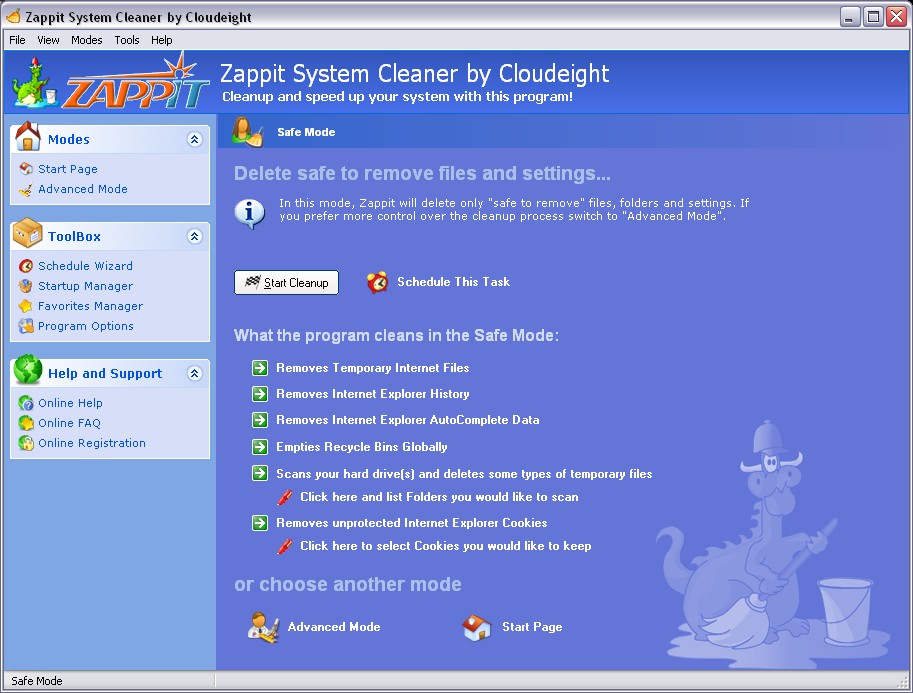Click the broom icon beside sidebar Advanced Mode
The width and height of the screenshot is (913, 693).
26,189
